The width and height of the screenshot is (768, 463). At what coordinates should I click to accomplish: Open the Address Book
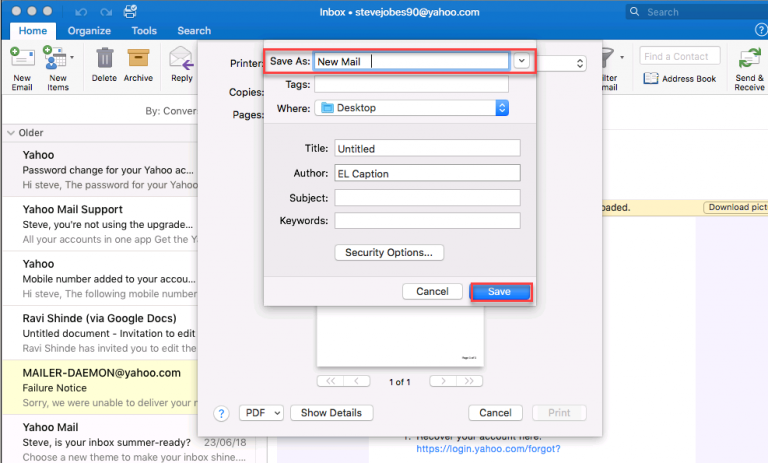[680, 78]
